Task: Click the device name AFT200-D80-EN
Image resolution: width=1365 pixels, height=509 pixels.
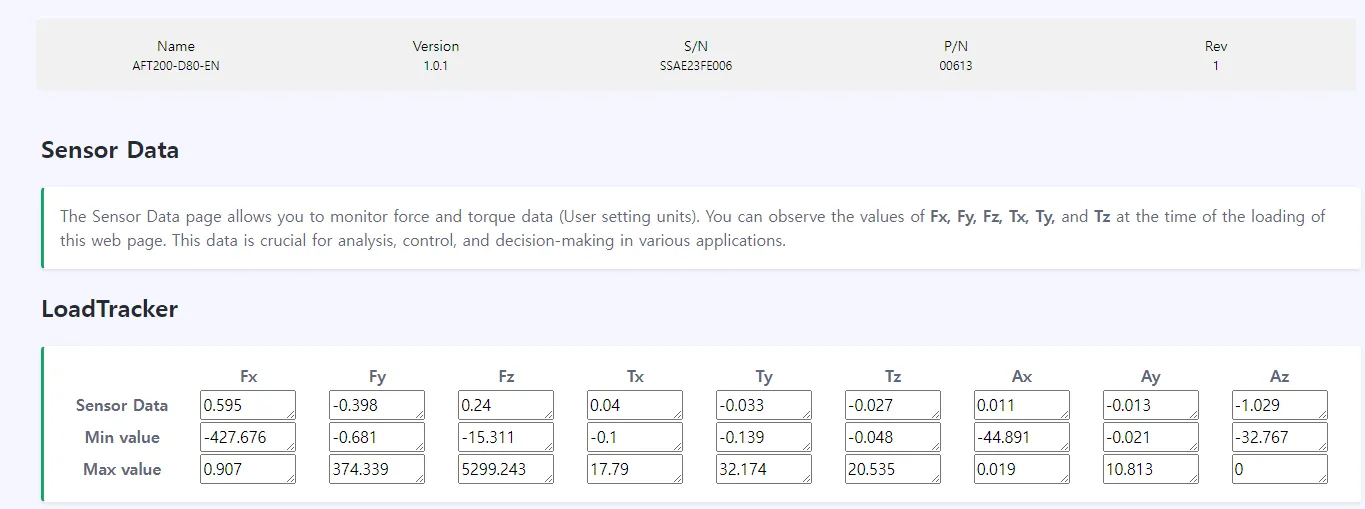Action: pyautogui.click(x=176, y=66)
